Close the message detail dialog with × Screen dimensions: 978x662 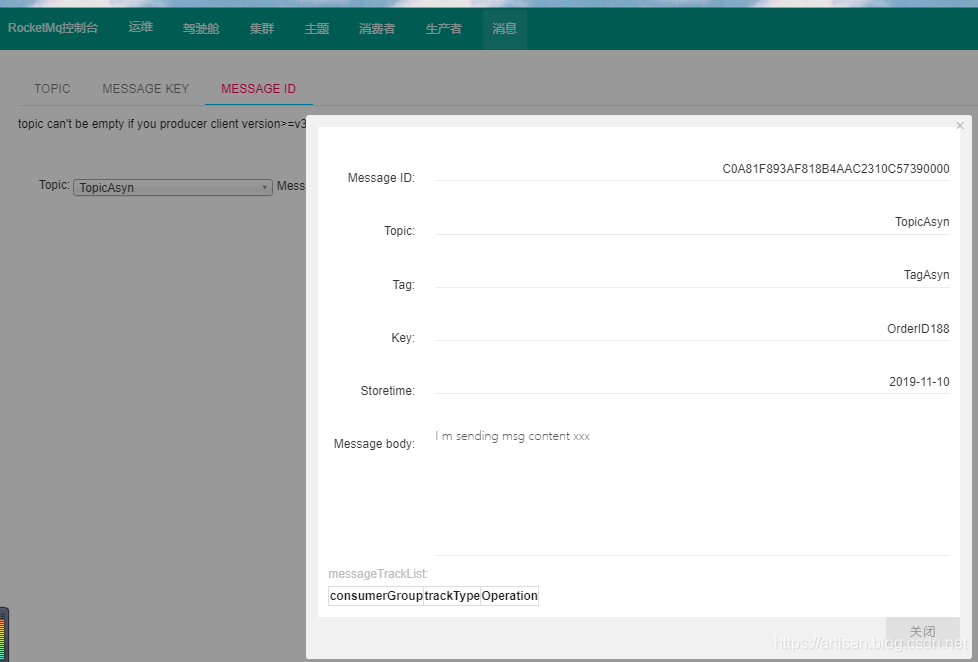point(960,126)
